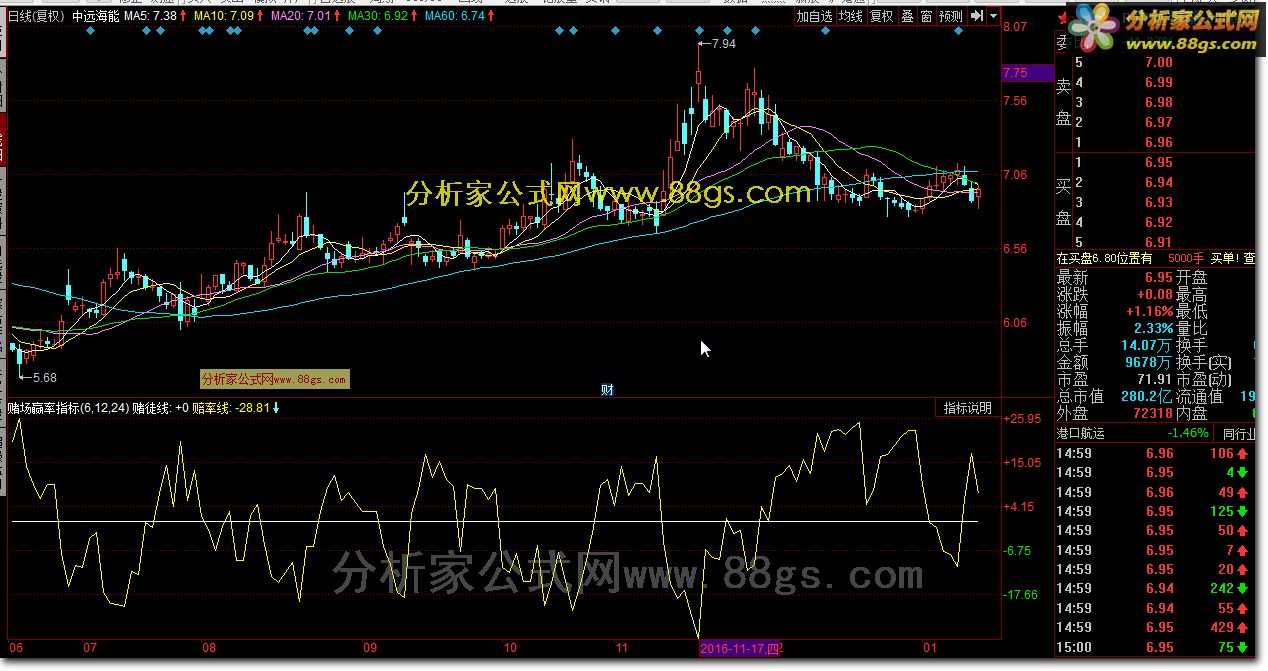This screenshot has width=1268, height=671.
Task: Click the 在买盘6.80位置有 order alert line
Action: [1155, 258]
